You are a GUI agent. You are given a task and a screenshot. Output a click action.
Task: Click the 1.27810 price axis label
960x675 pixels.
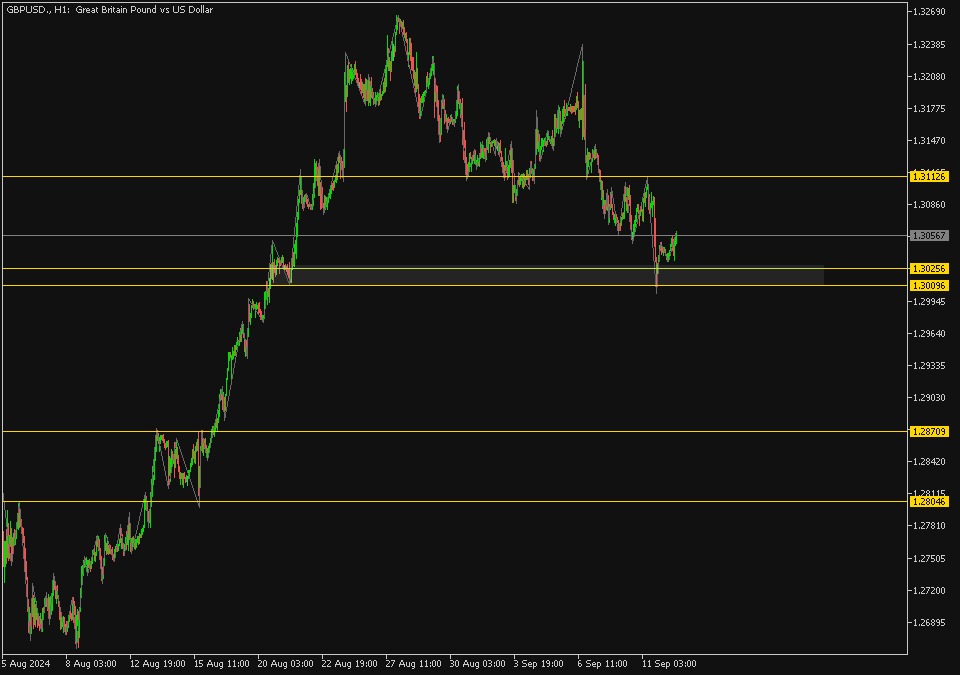coord(929,526)
